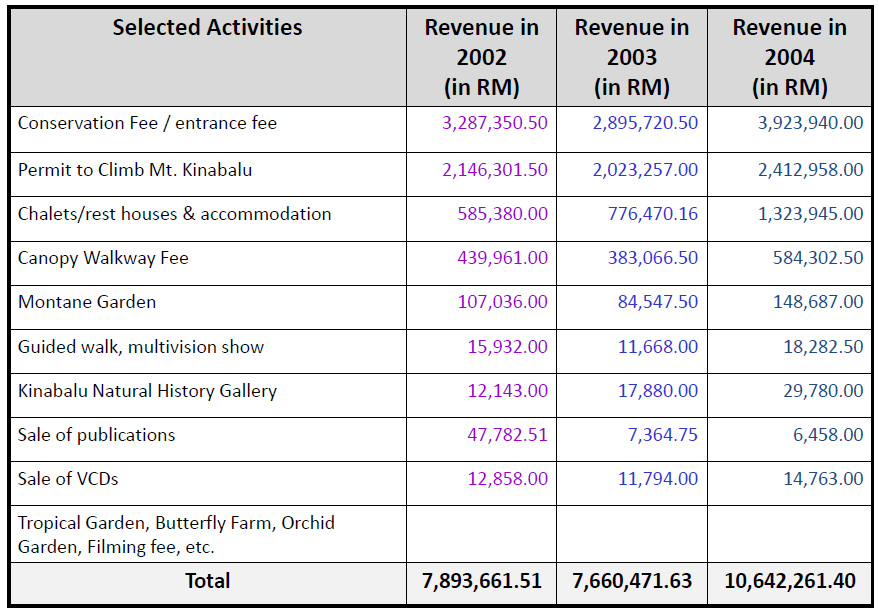Click the Montane Garden row label
879x611 pixels.
(87, 302)
